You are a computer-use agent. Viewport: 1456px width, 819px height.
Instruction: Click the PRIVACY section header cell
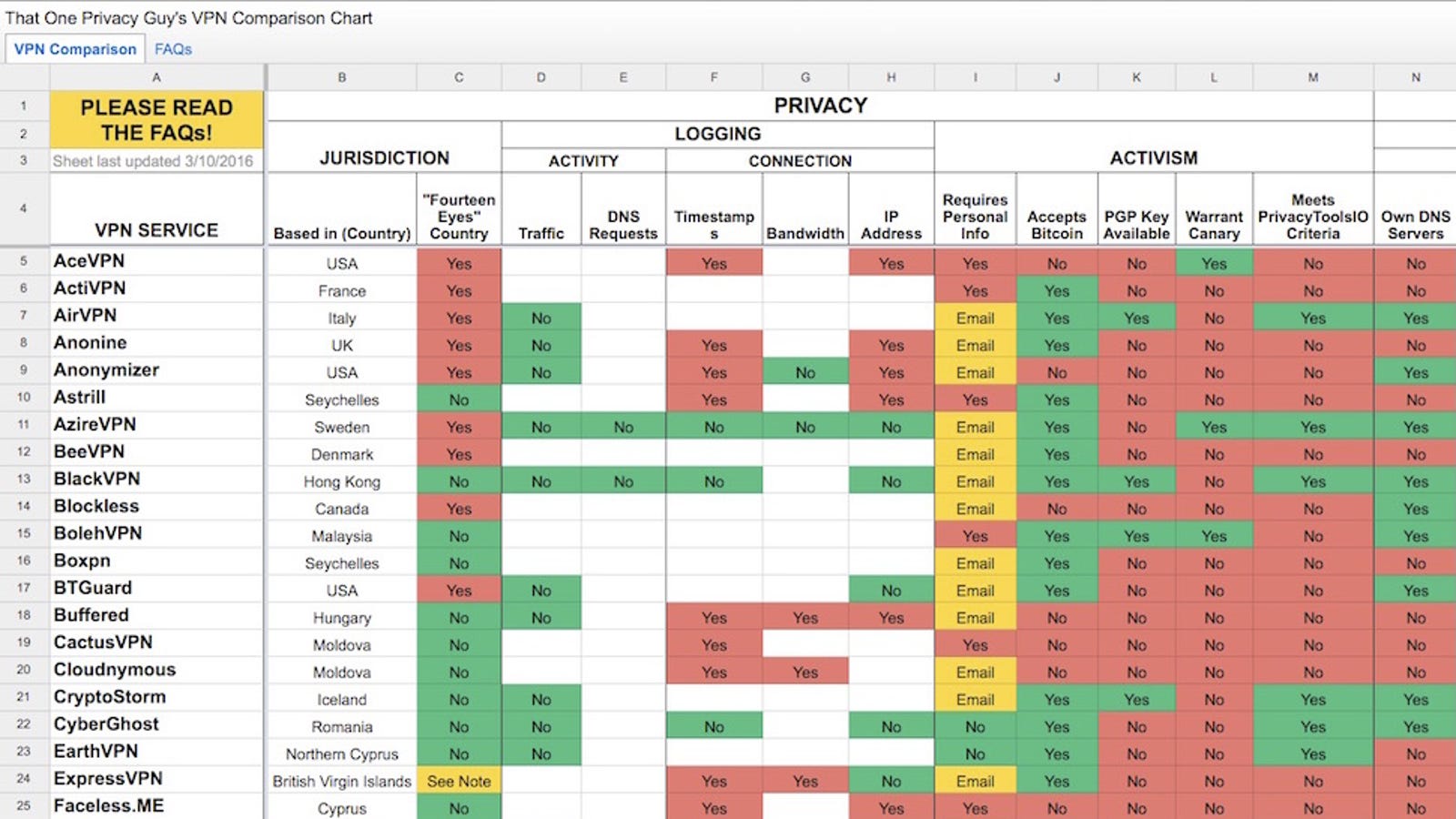point(820,106)
